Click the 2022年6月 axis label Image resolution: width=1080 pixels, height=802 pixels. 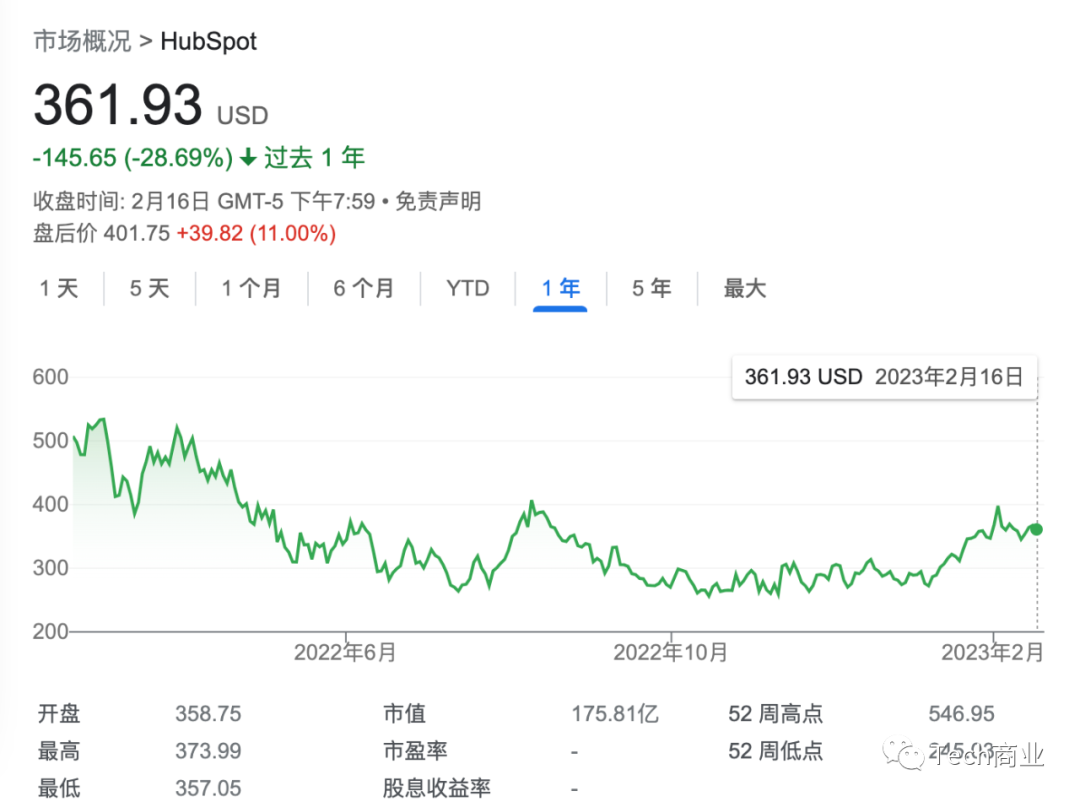click(345, 652)
